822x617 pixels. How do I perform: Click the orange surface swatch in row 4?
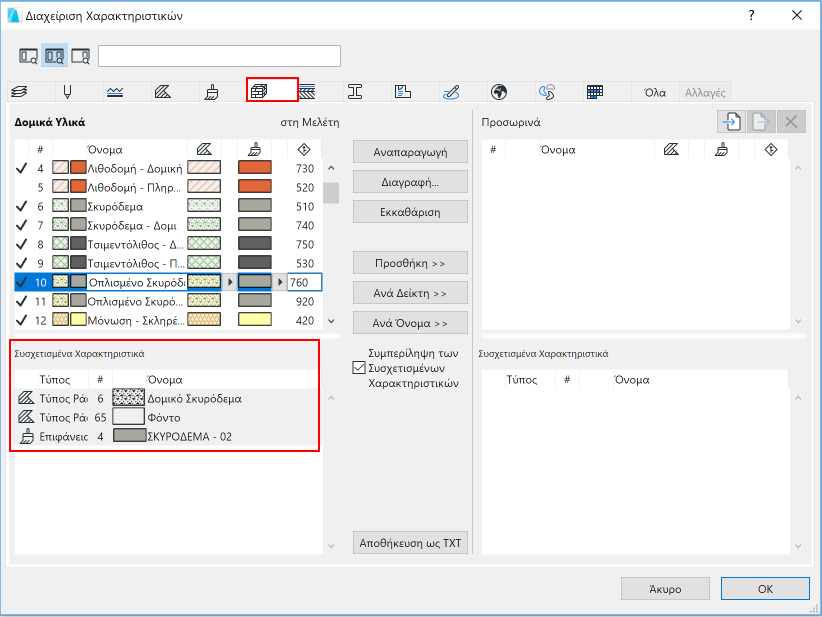coord(255,168)
